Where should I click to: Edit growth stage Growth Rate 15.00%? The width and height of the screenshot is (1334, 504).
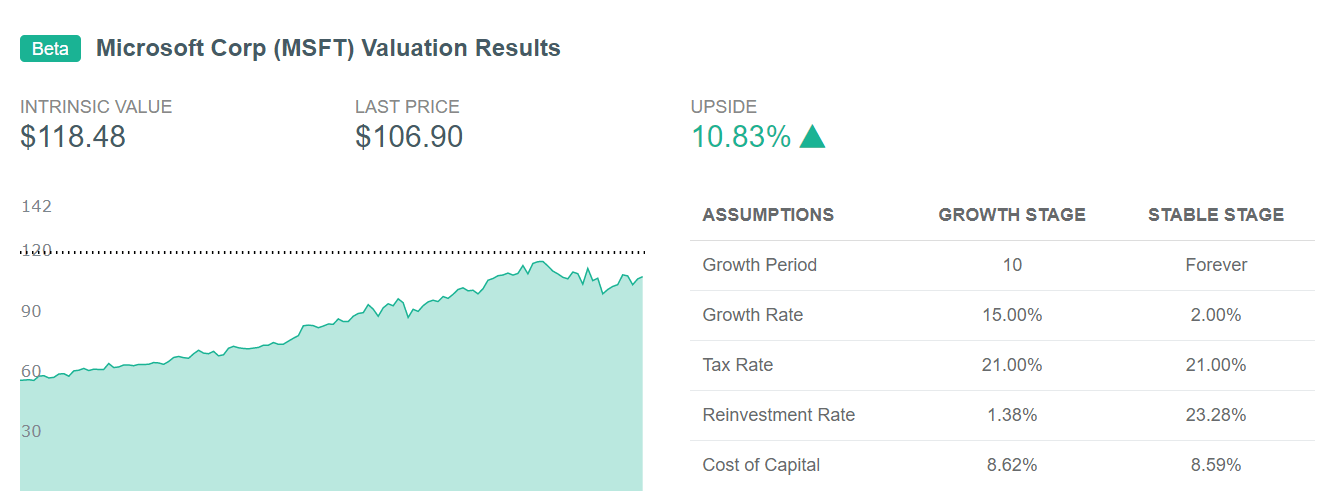click(x=1012, y=315)
